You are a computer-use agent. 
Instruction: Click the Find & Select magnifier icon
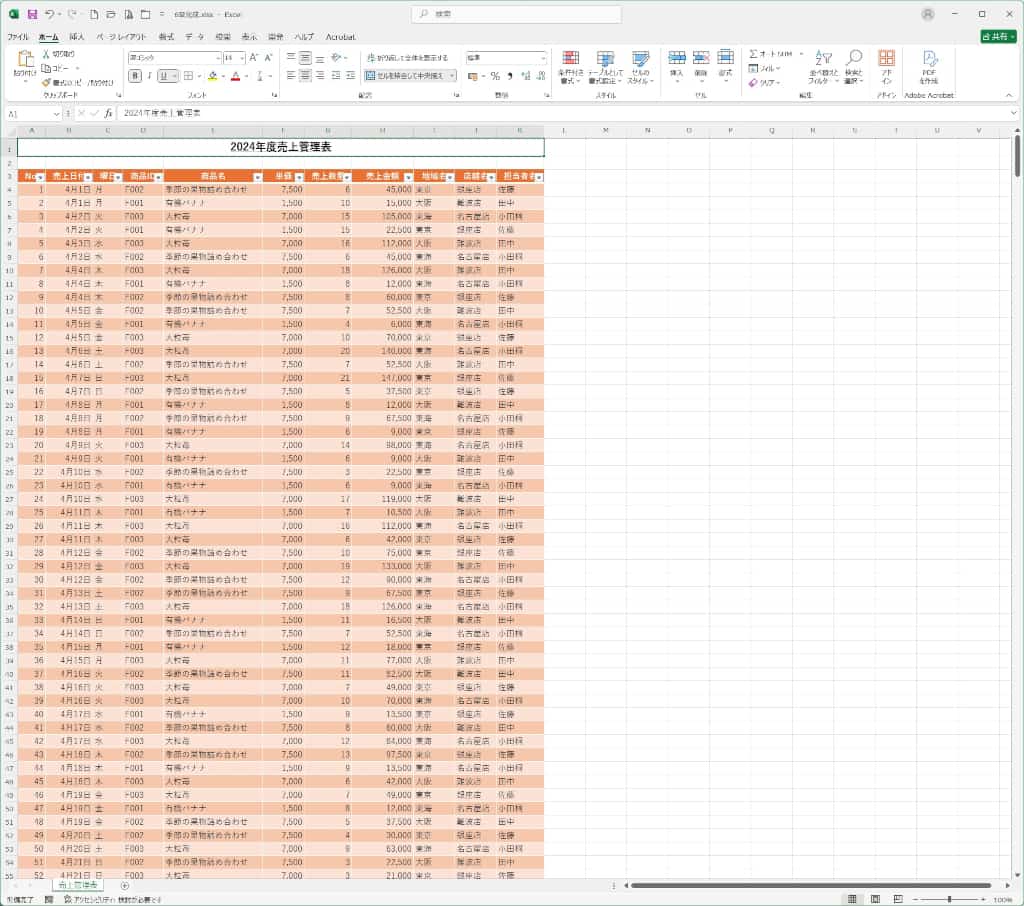853,64
